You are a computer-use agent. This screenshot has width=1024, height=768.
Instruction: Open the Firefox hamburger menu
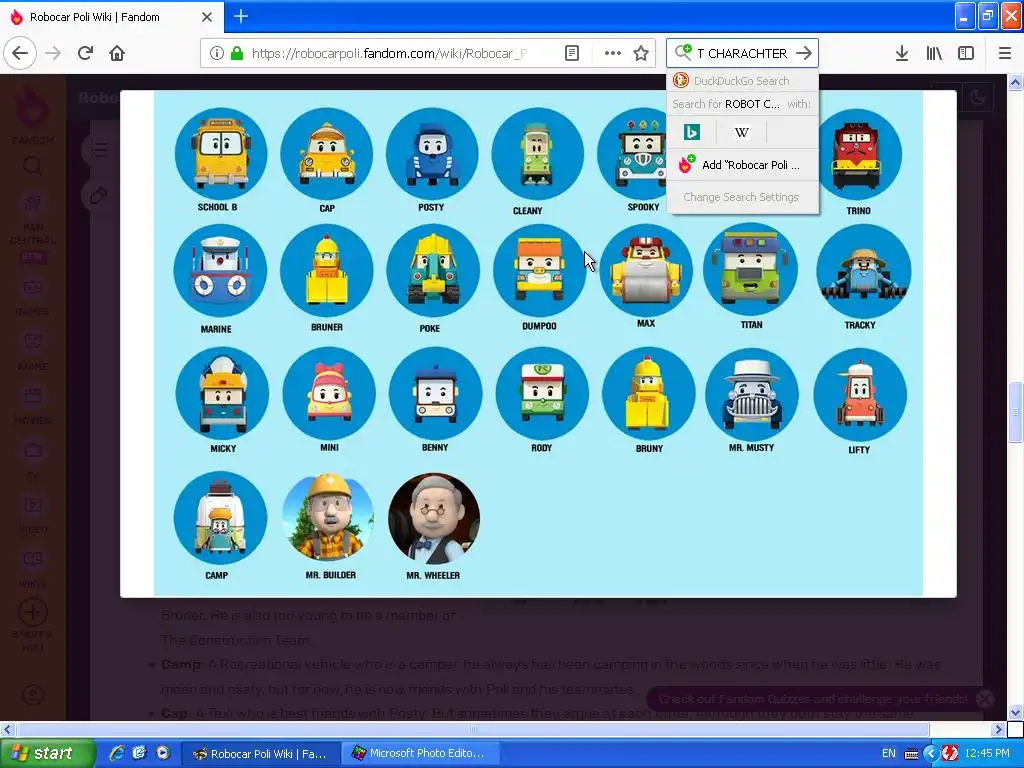1005,53
